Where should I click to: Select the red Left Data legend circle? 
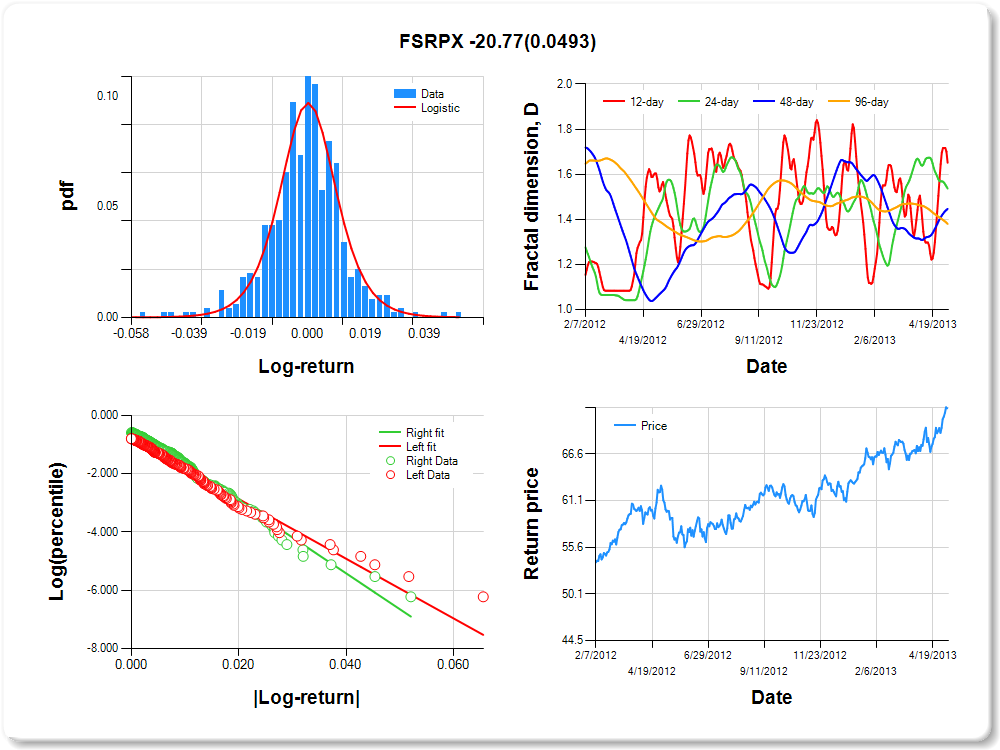pyautogui.click(x=390, y=474)
